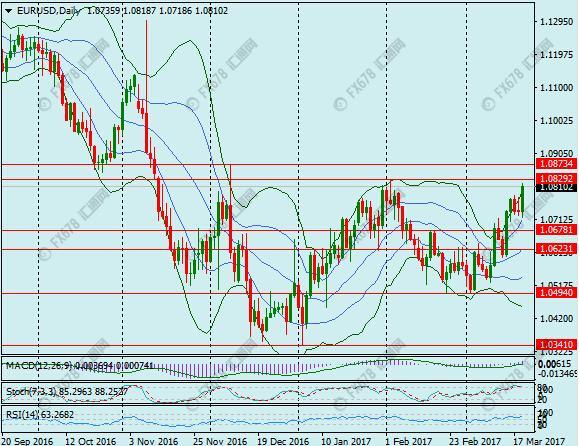Click the 1.08734 red price level label
This screenshot has height=446, width=579.
tap(556, 164)
